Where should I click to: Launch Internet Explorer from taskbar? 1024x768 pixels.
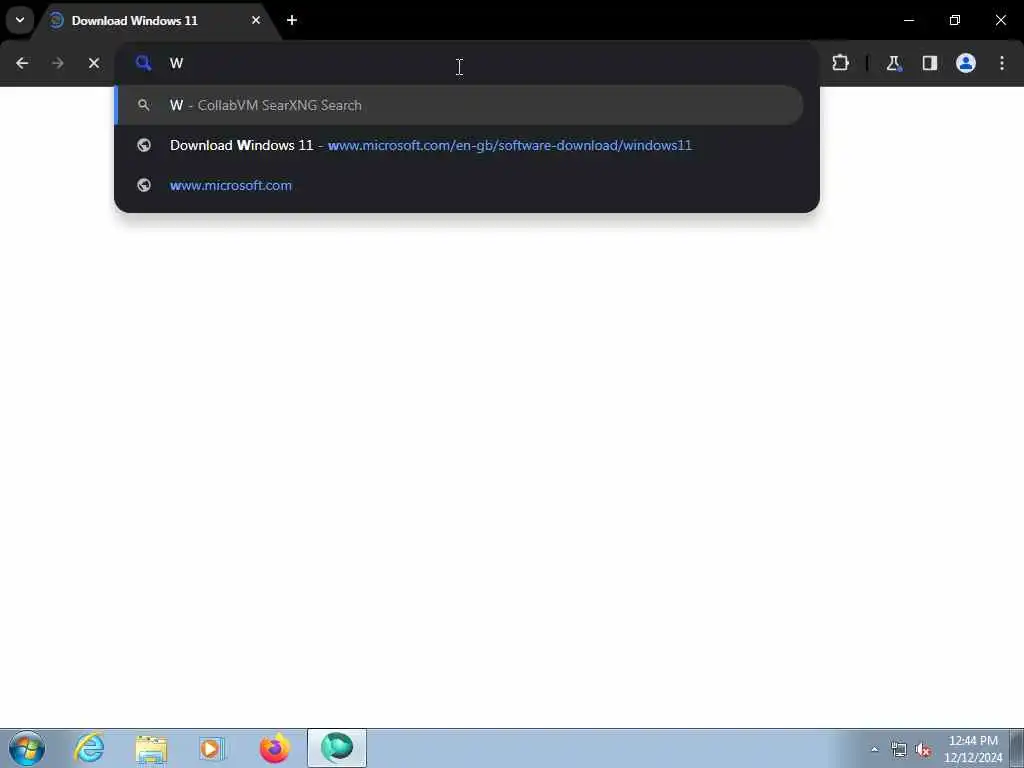(x=89, y=748)
